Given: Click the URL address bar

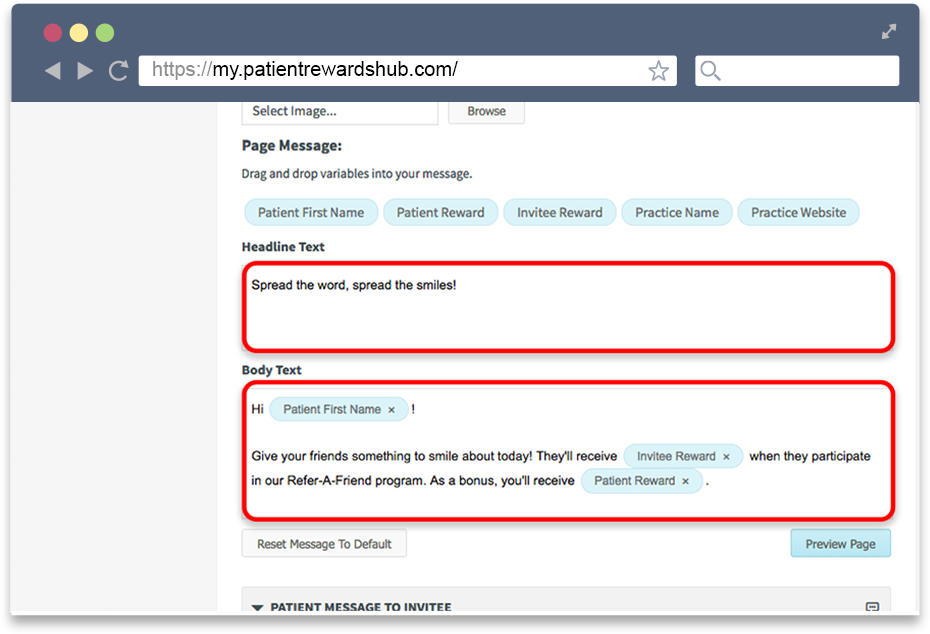Looking at the screenshot, I should point(407,71).
